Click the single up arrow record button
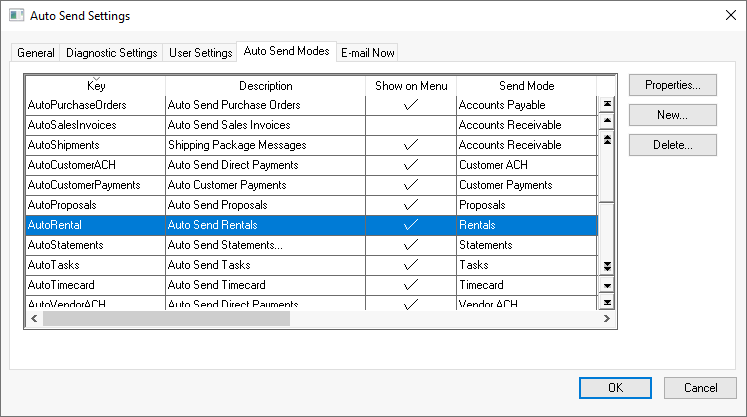747x417 pixels. coord(606,122)
